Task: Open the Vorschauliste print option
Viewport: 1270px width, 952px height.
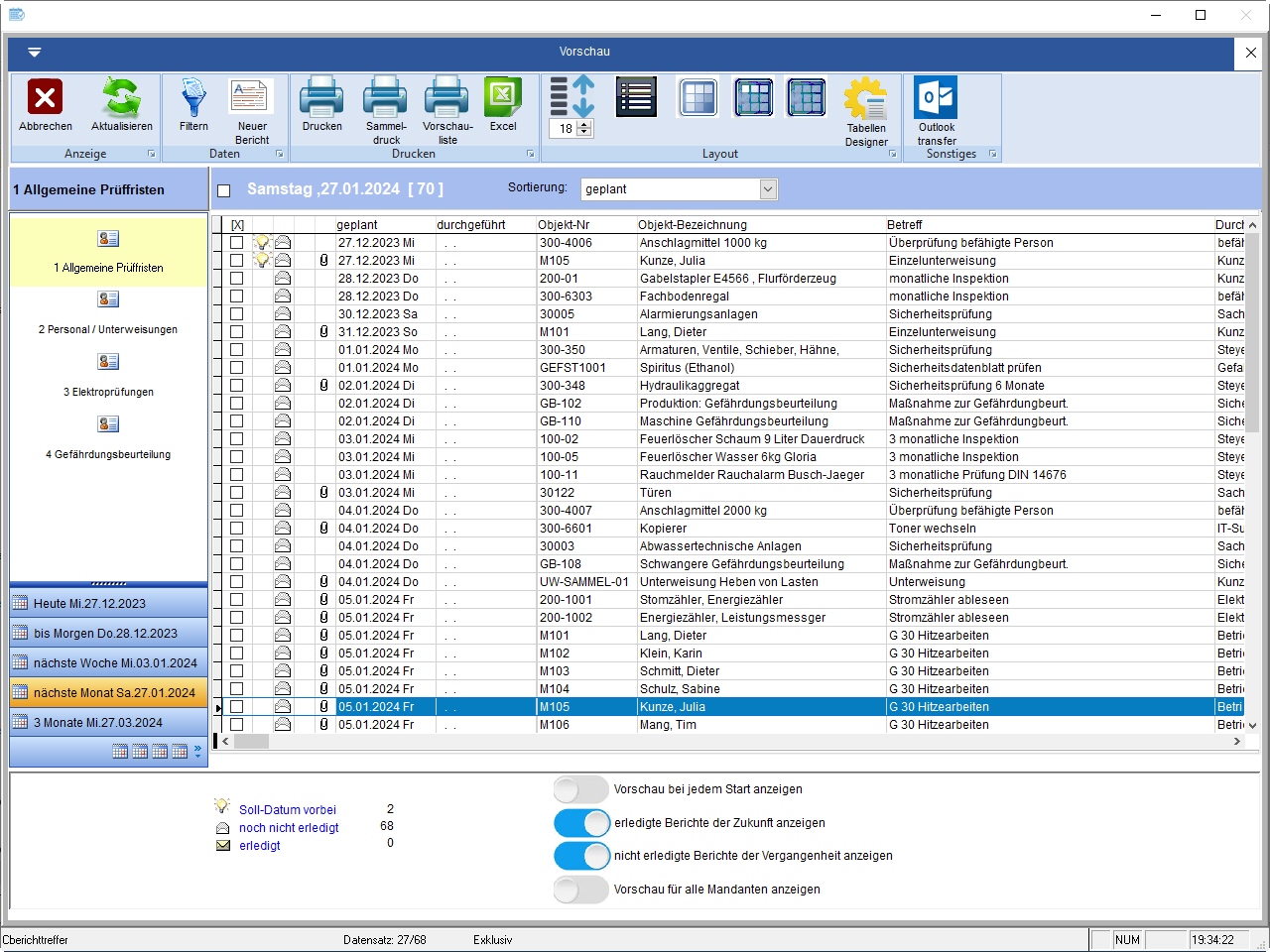Action: click(447, 98)
